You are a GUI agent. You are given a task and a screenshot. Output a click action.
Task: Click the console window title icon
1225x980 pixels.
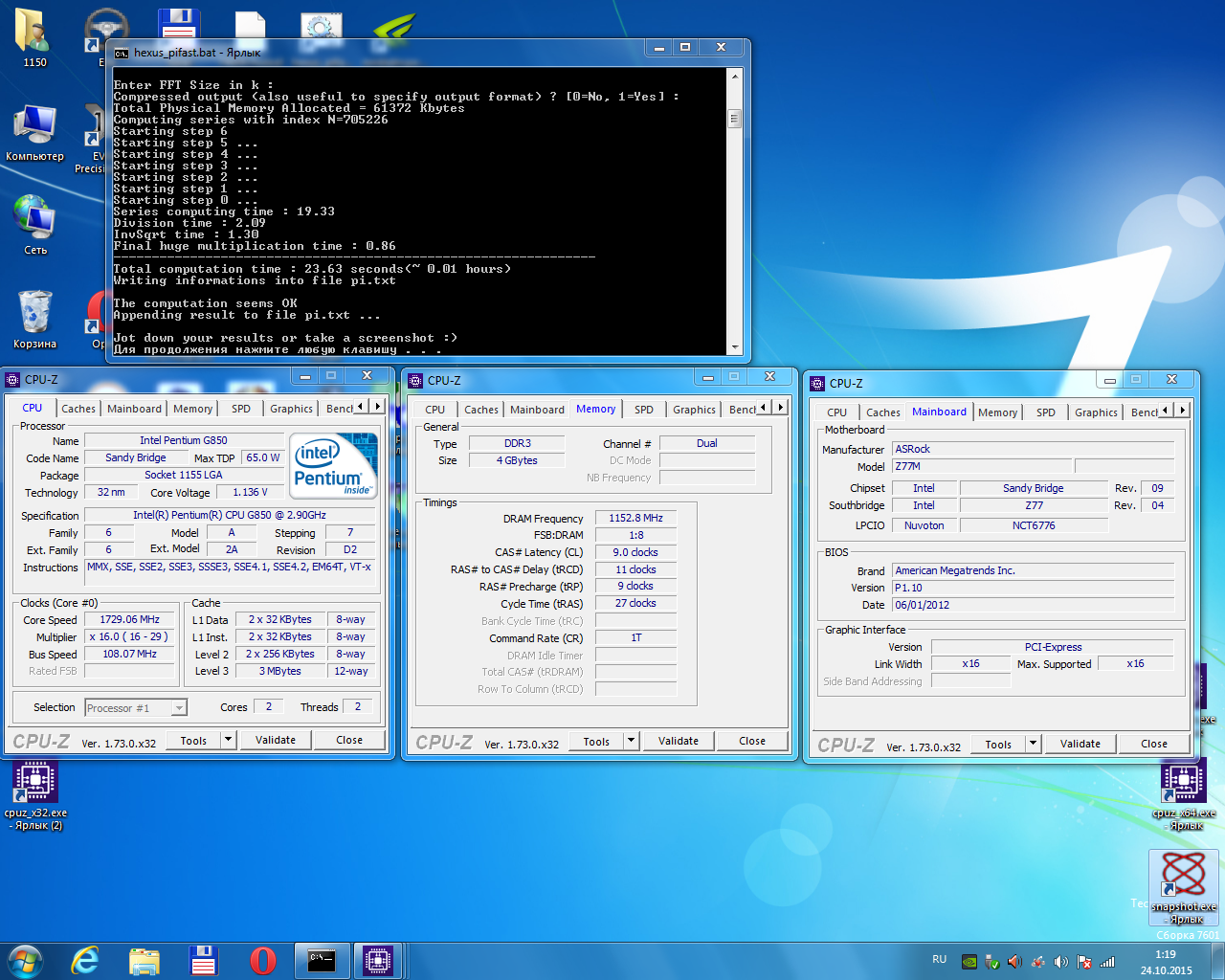click(122, 53)
